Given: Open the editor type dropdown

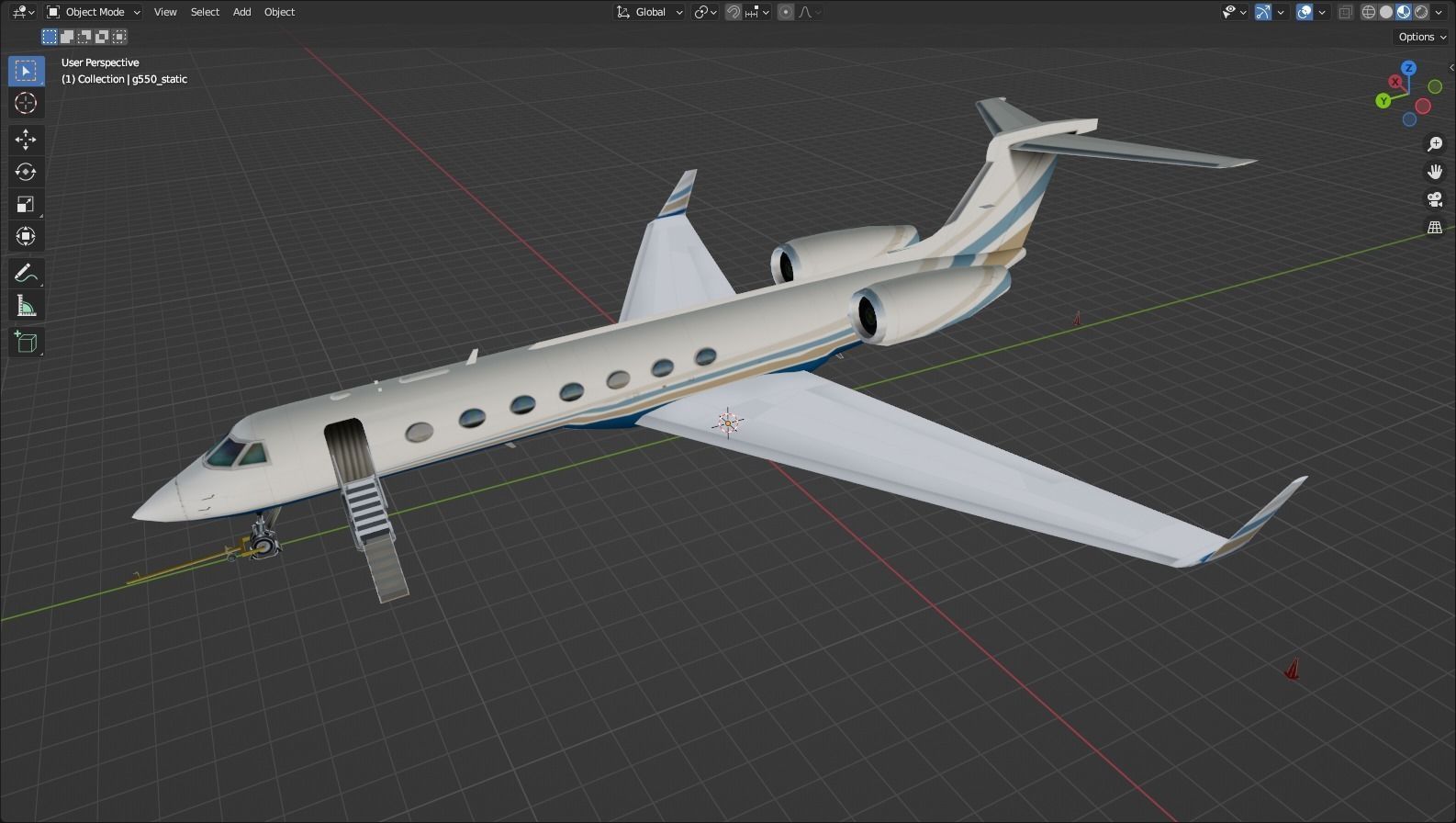Looking at the screenshot, I should [23, 12].
